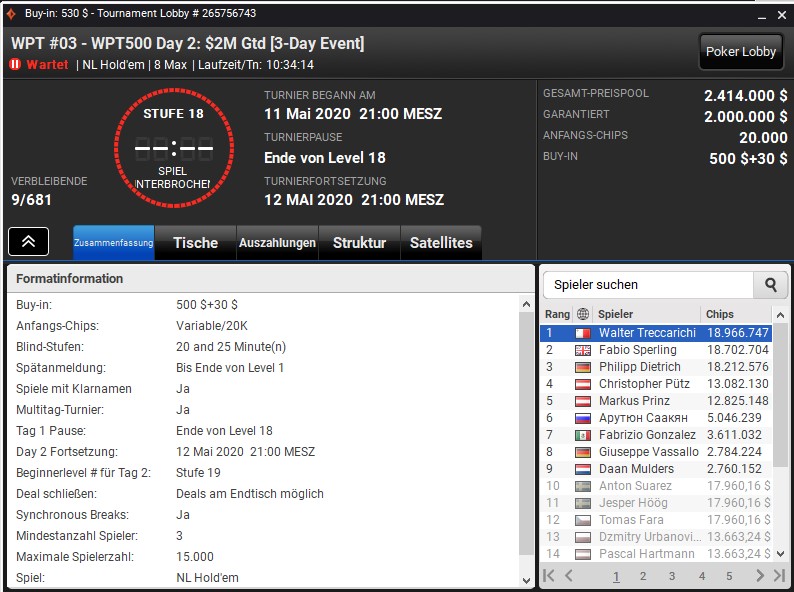Select player Markus Prinz

pyautogui.click(x=656, y=401)
